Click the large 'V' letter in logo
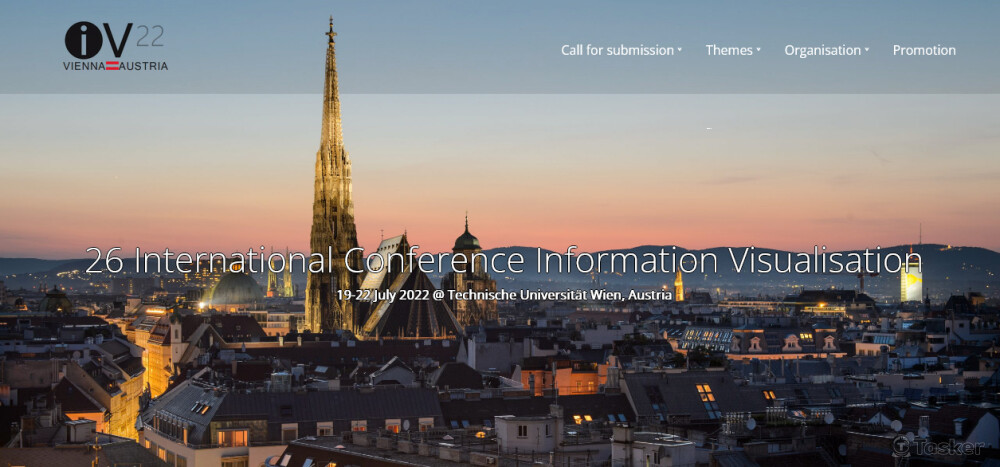Viewport: 1000px width, 467px height. click(x=118, y=40)
